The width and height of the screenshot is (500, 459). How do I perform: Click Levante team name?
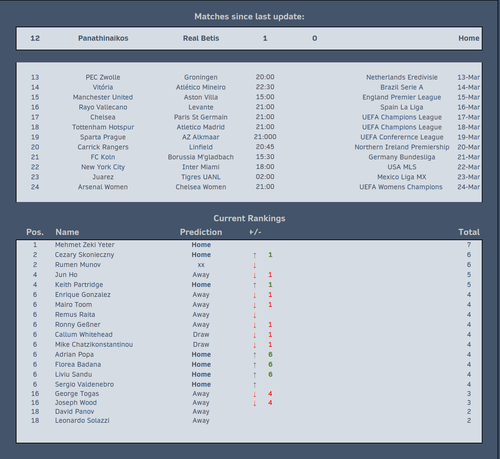coord(201,107)
